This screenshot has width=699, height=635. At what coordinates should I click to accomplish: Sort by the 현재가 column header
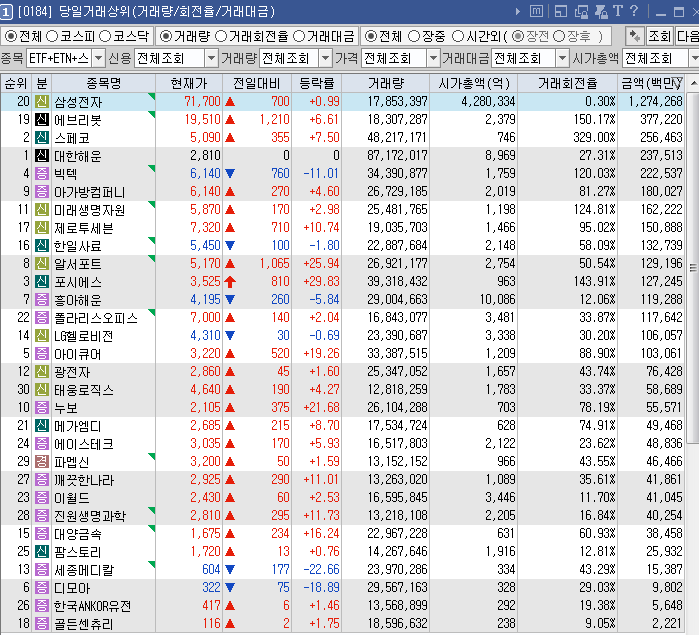coord(189,83)
